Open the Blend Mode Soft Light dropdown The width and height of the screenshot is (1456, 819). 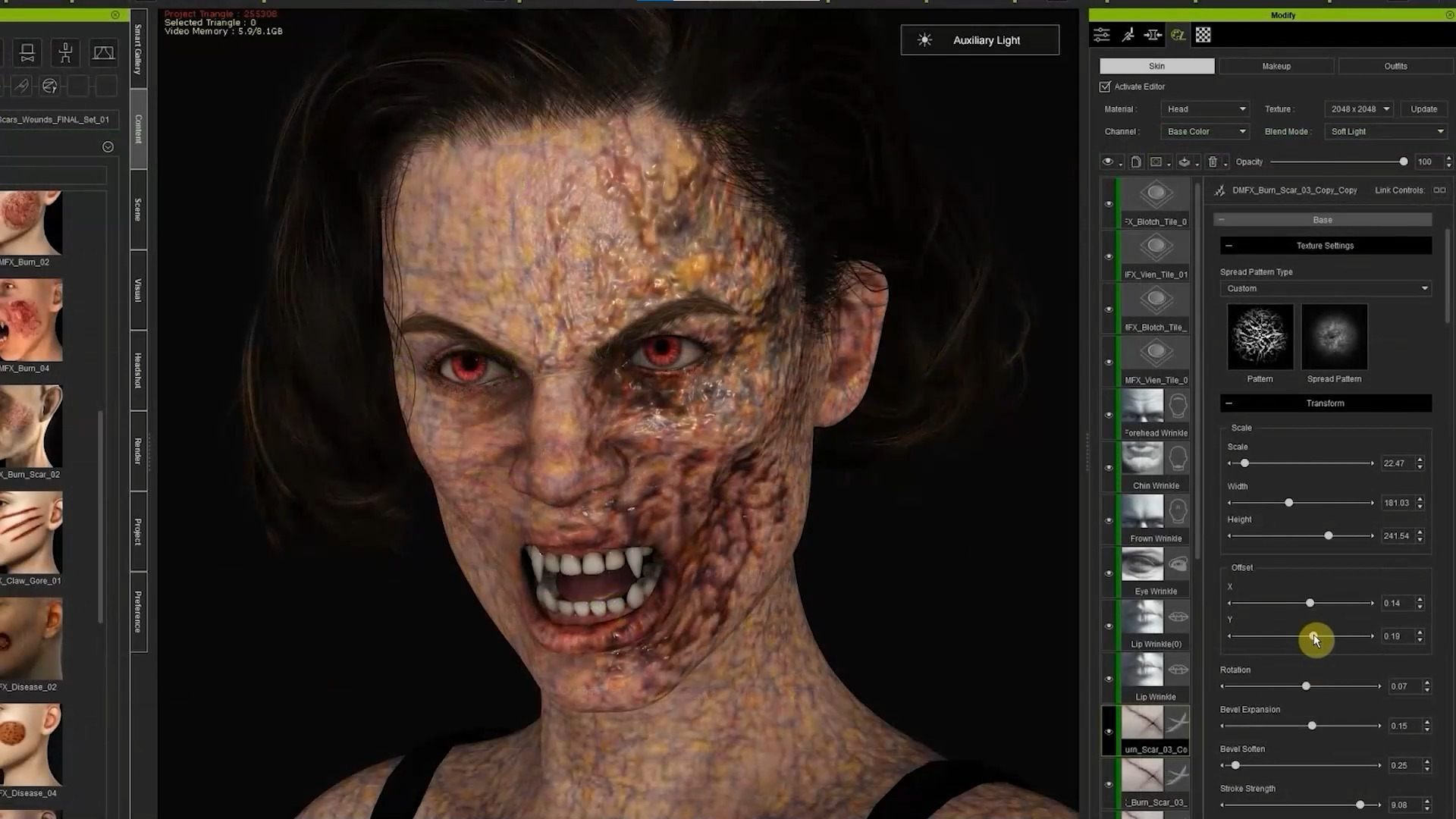[1386, 131]
